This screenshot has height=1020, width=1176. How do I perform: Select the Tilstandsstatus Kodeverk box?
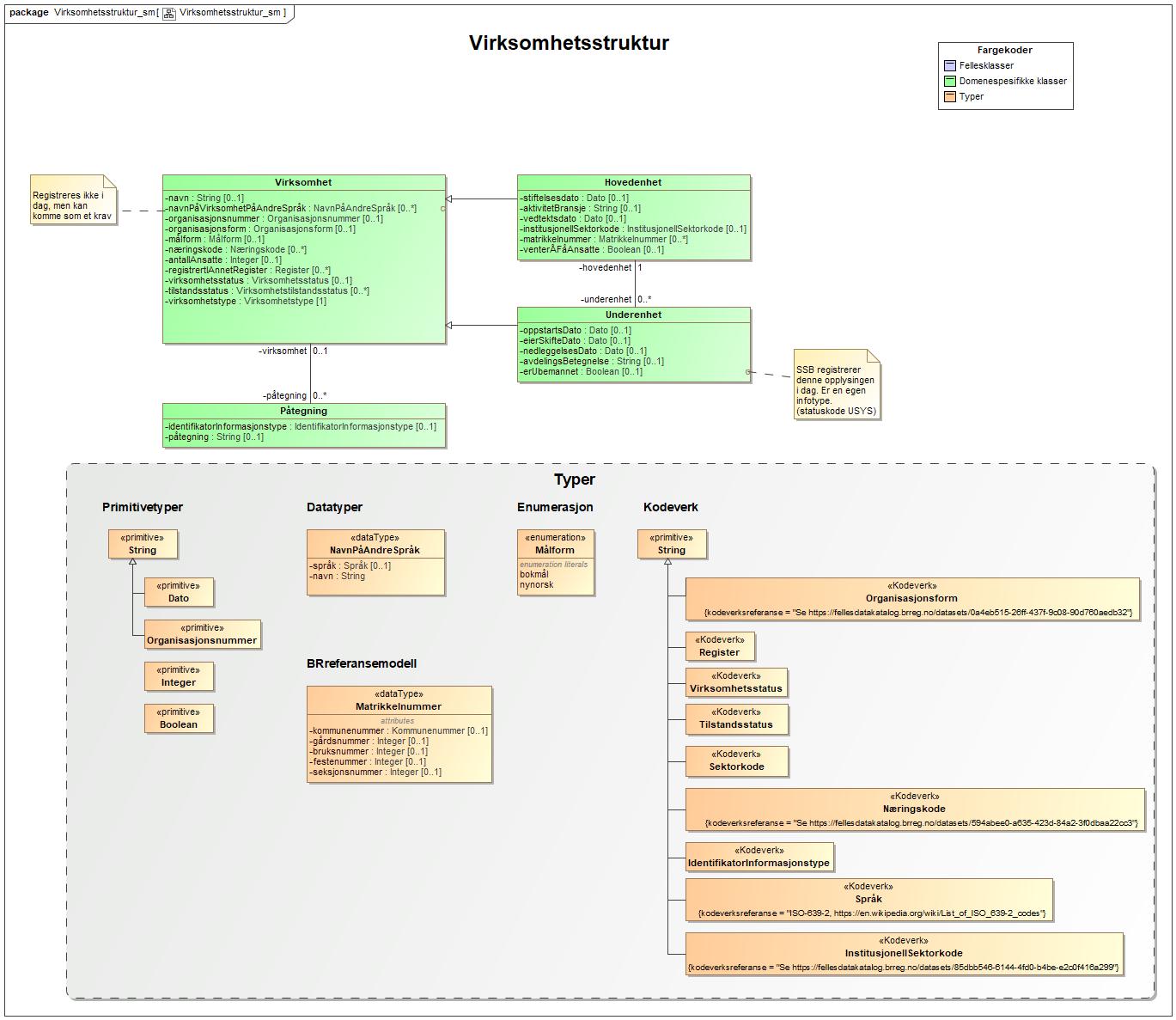coord(736,718)
